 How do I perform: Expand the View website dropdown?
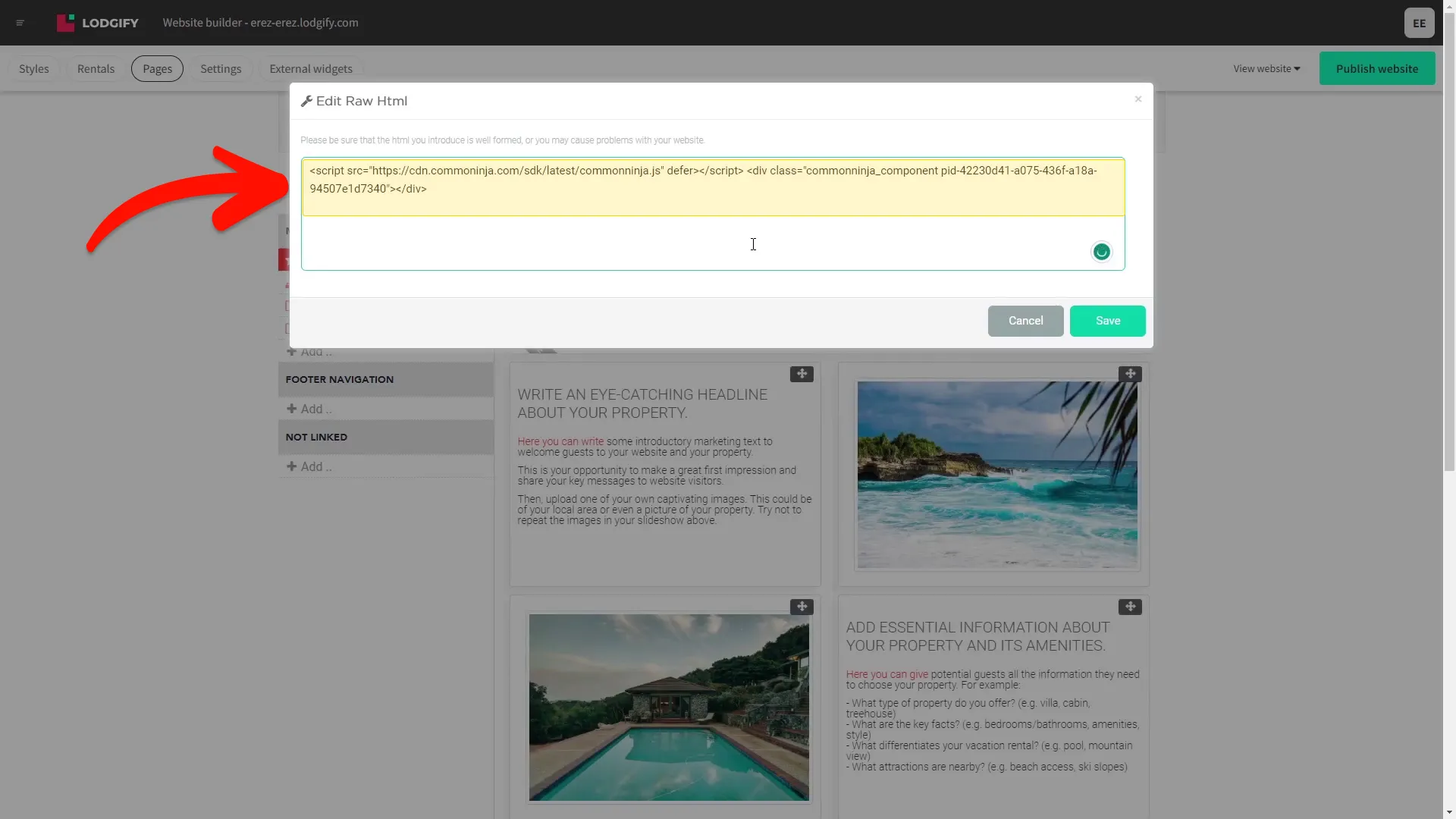pyautogui.click(x=1266, y=68)
